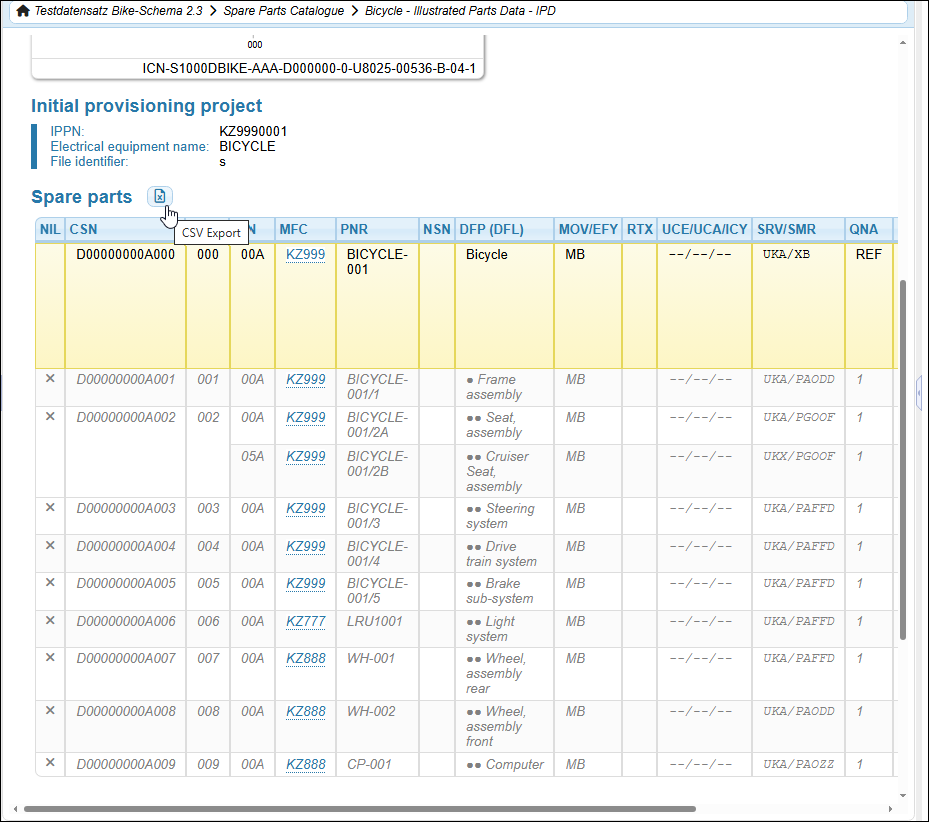Click the PNR column header
This screenshot has height=822, width=929.
[377, 229]
